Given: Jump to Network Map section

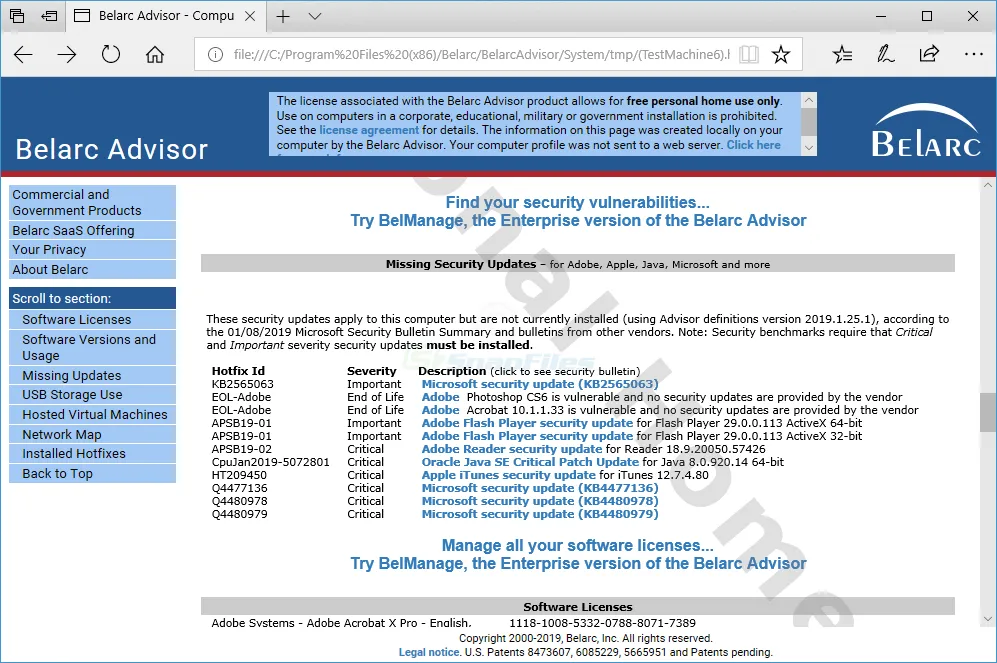Looking at the screenshot, I should pos(92,434).
